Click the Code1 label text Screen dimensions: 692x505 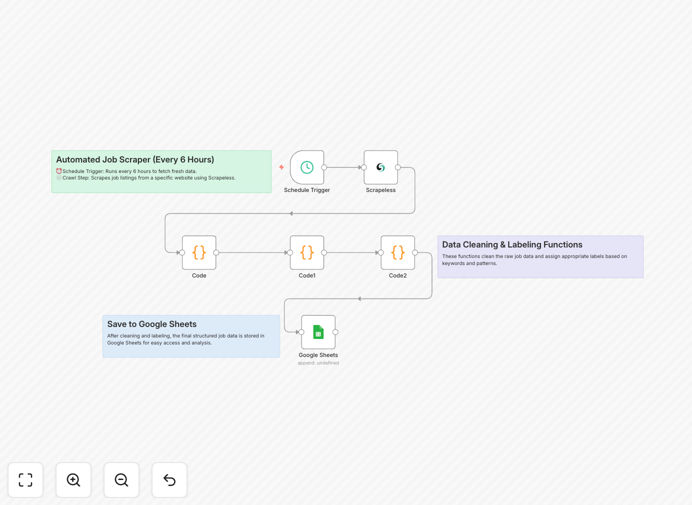coord(307,275)
